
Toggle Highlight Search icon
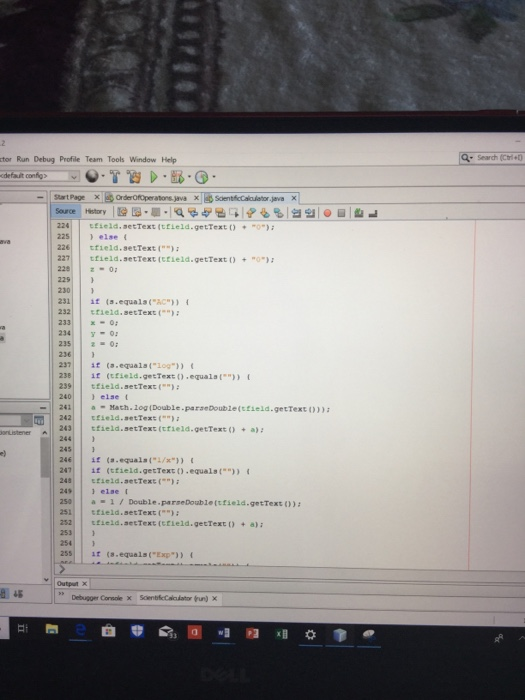point(220,212)
